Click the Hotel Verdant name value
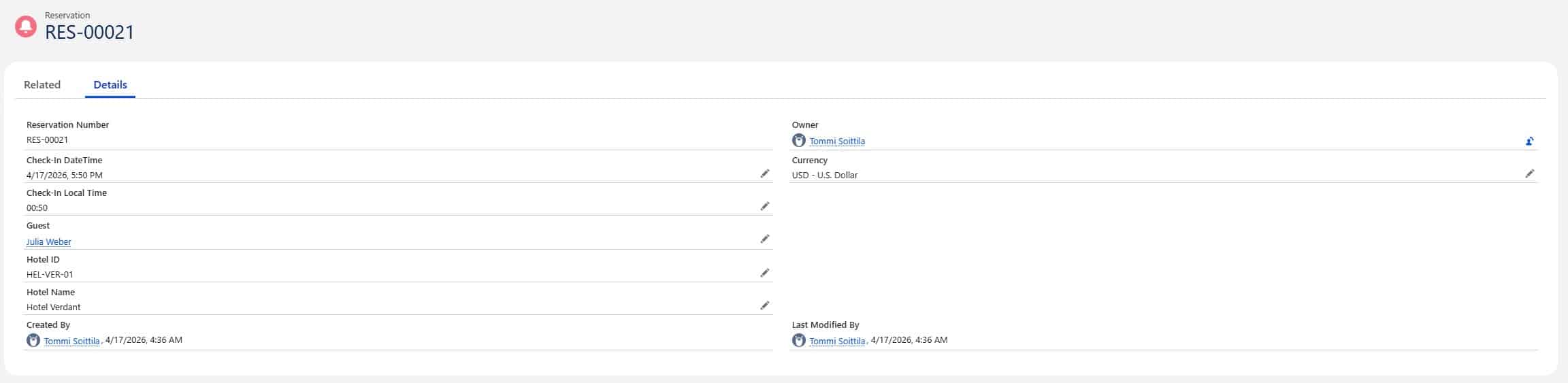 (x=54, y=307)
